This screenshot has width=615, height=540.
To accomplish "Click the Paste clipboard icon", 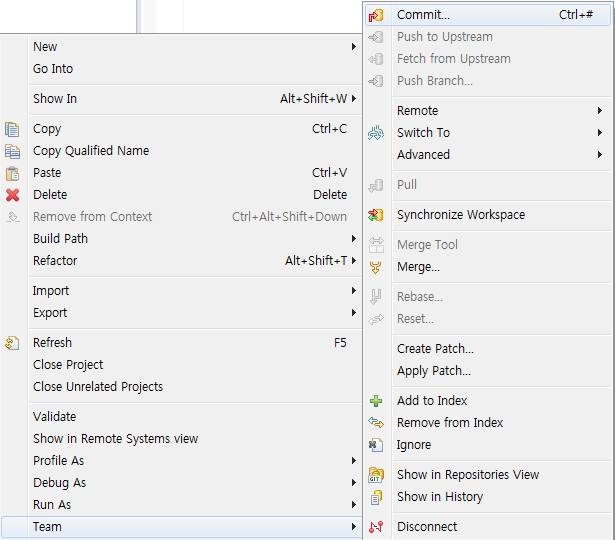I will point(12,173).
